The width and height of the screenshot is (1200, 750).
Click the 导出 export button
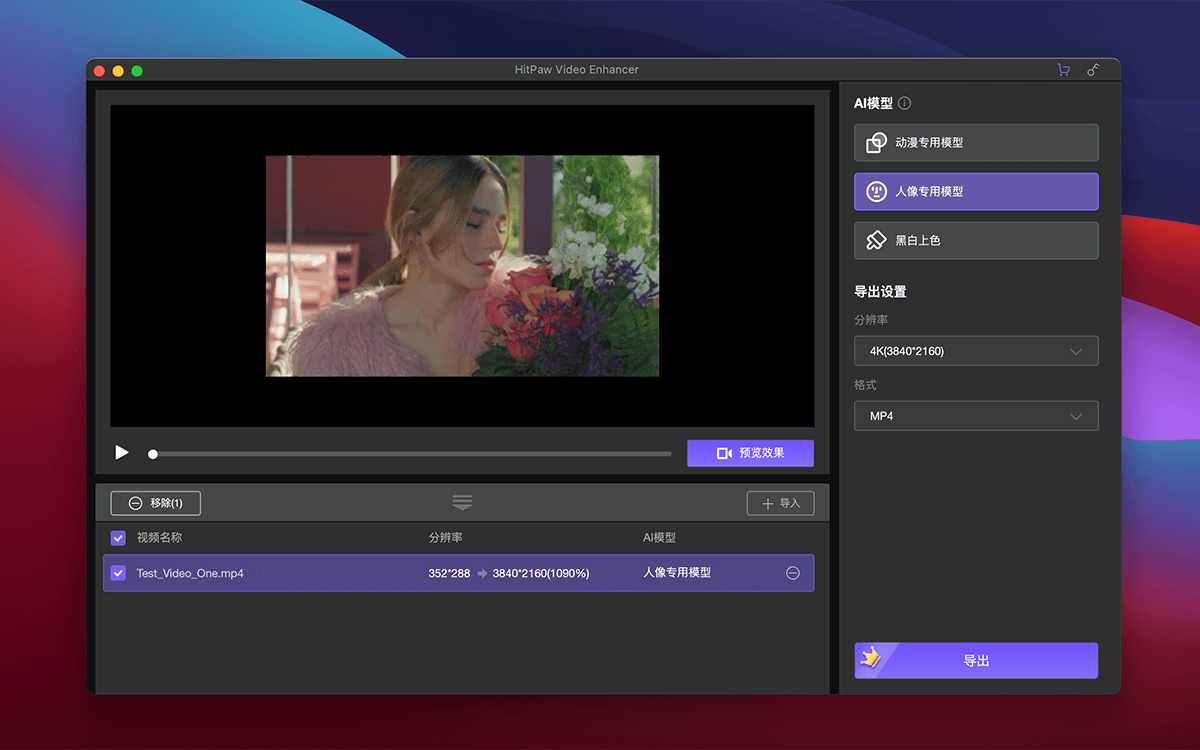pyautogui.click(x=976, y=661)
